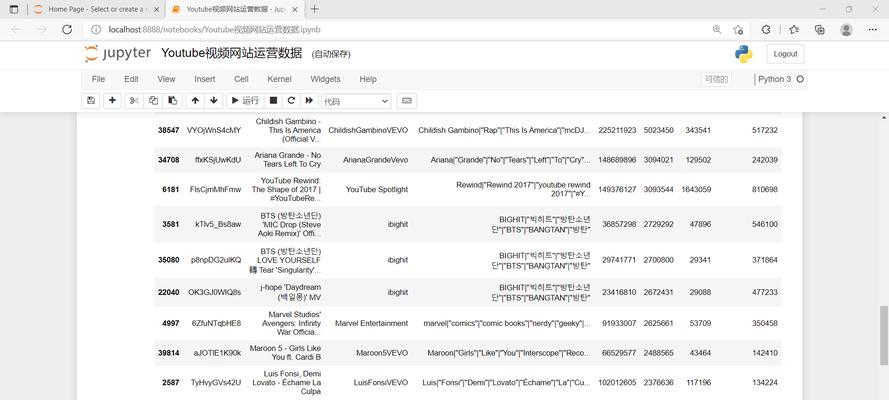Run the cell with 运行 button
This screenshot has width=889, height=400.
point(245,100)
